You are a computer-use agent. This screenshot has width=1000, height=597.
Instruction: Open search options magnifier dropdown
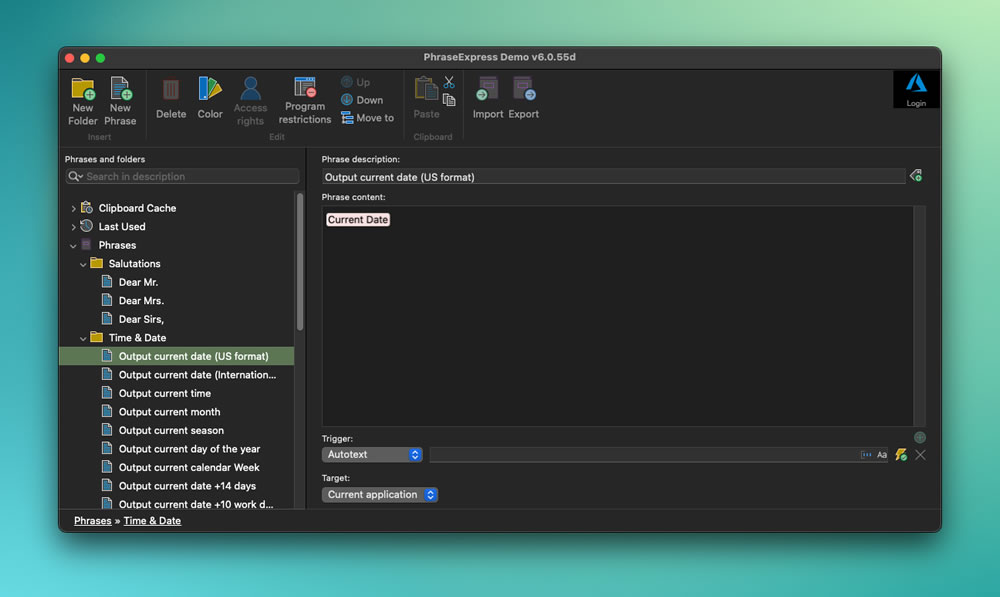pos(75,176)
